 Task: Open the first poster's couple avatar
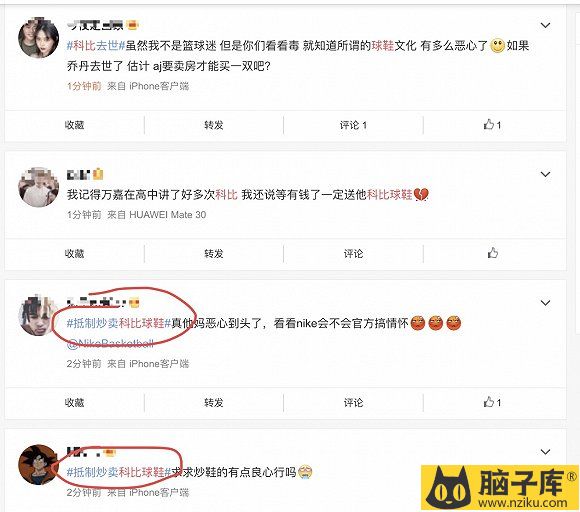38,38
